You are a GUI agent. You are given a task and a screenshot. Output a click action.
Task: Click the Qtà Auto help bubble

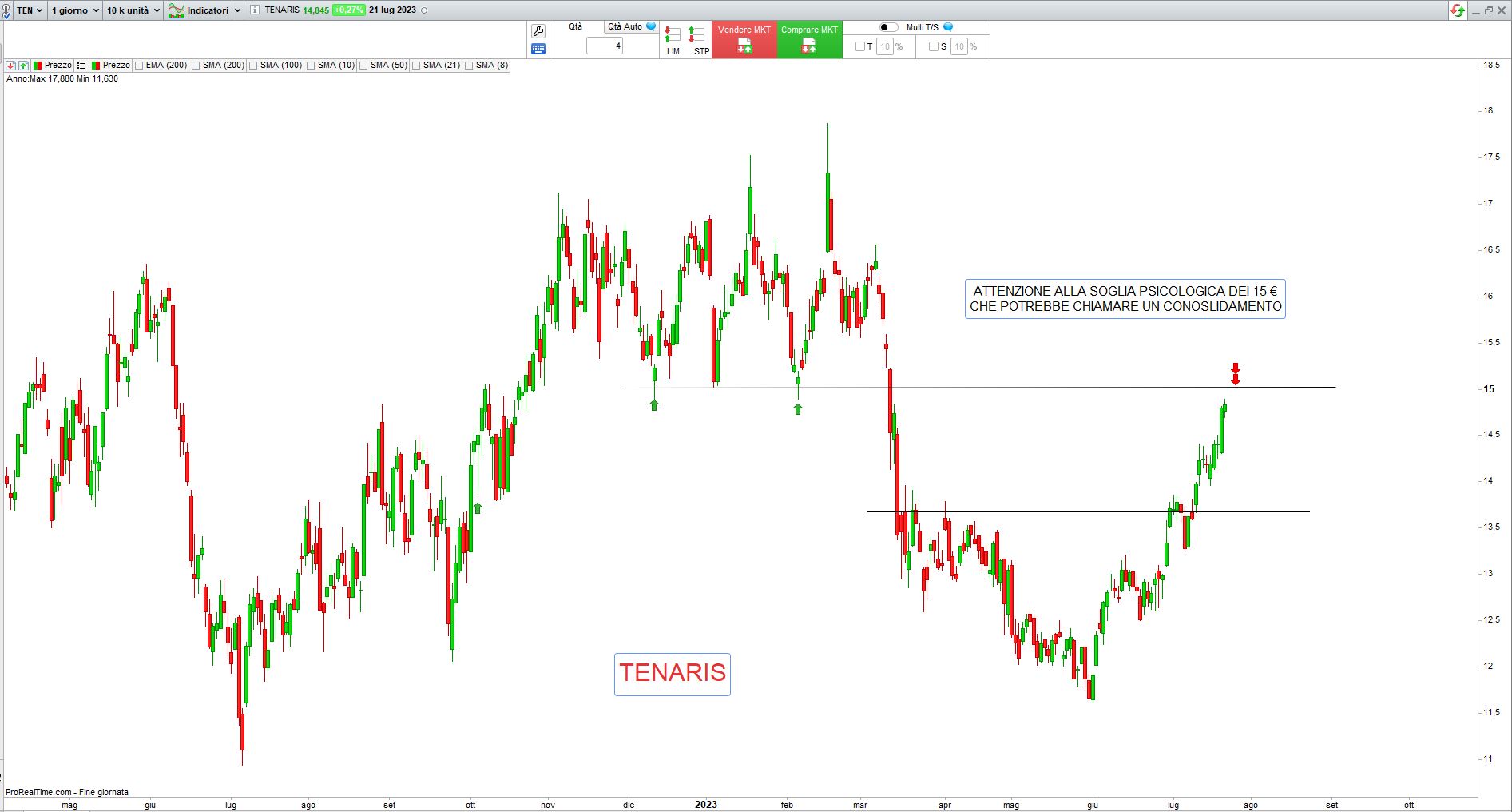[651, 27]
